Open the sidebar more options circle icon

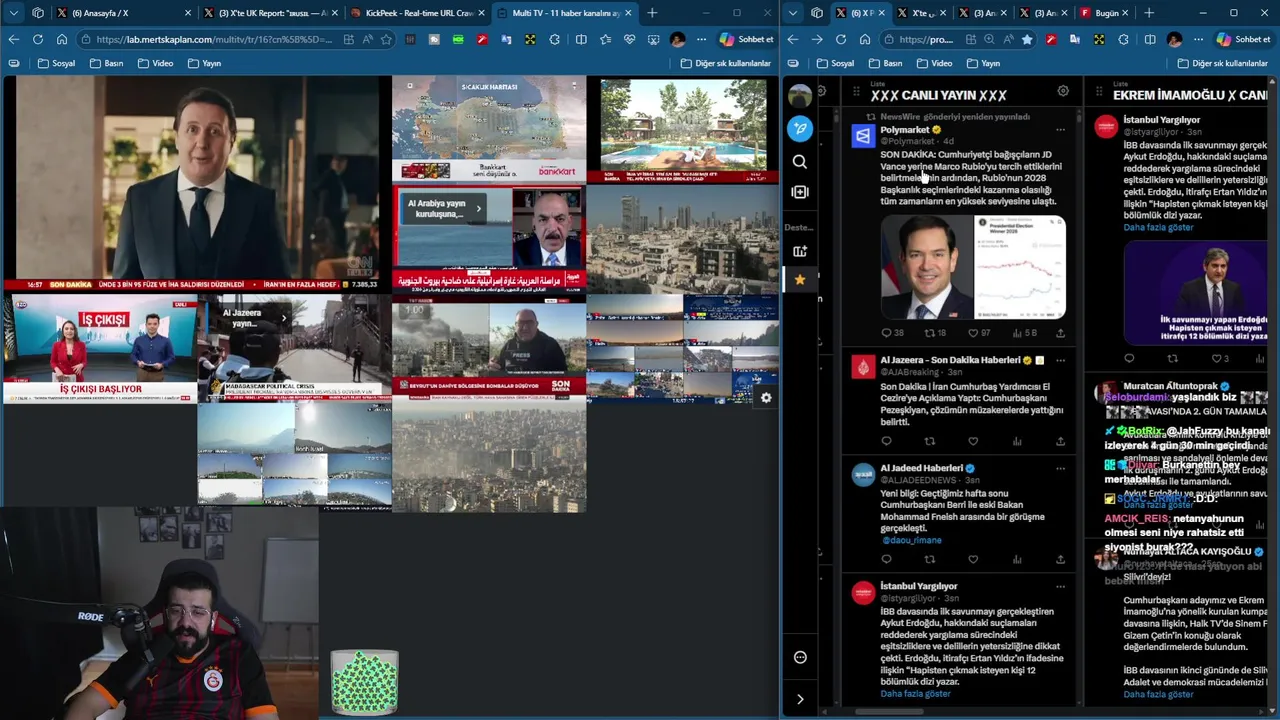pos(799,657)
